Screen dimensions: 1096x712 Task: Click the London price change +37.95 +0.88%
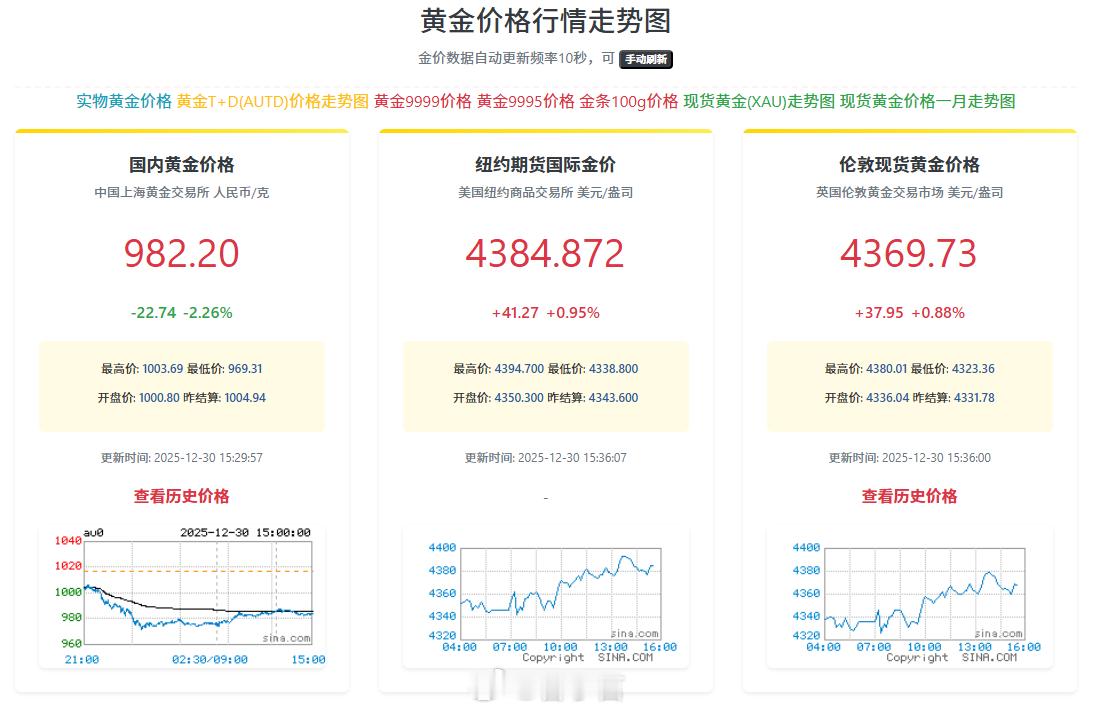point(908,312)
